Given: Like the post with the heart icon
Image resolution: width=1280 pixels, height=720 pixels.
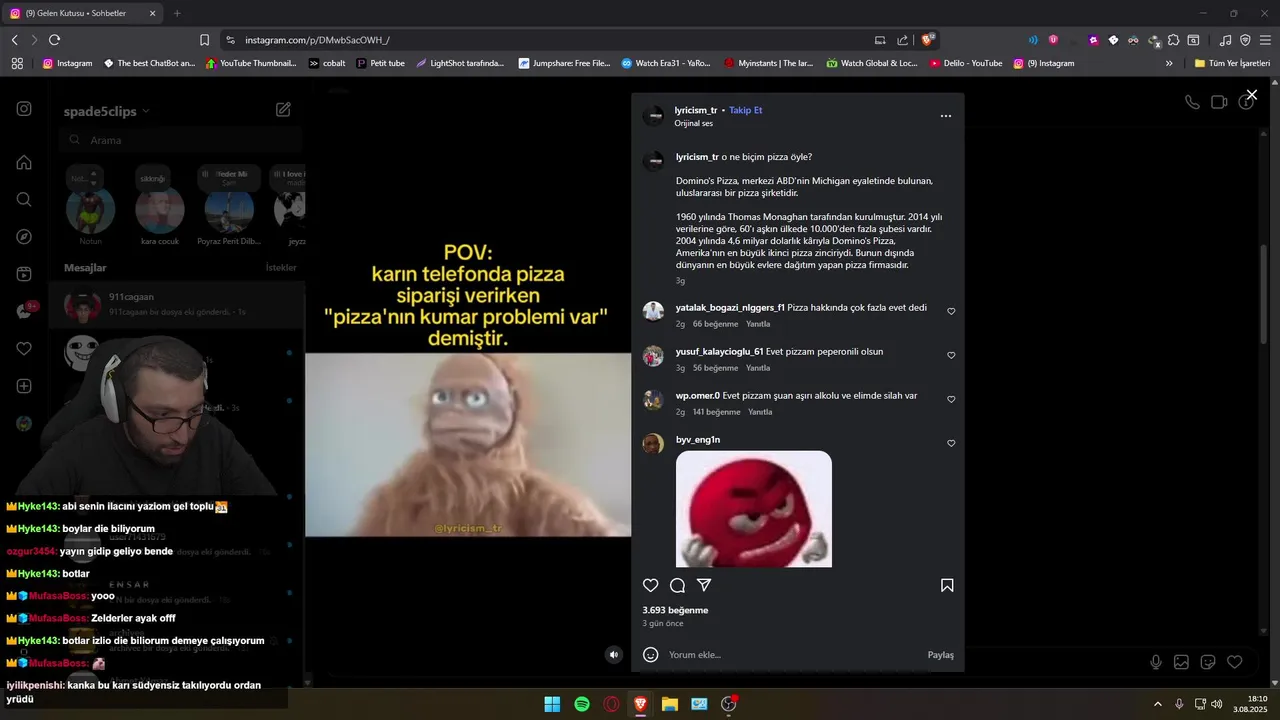Looking at the screenshot, I should (x=651, y=585).
